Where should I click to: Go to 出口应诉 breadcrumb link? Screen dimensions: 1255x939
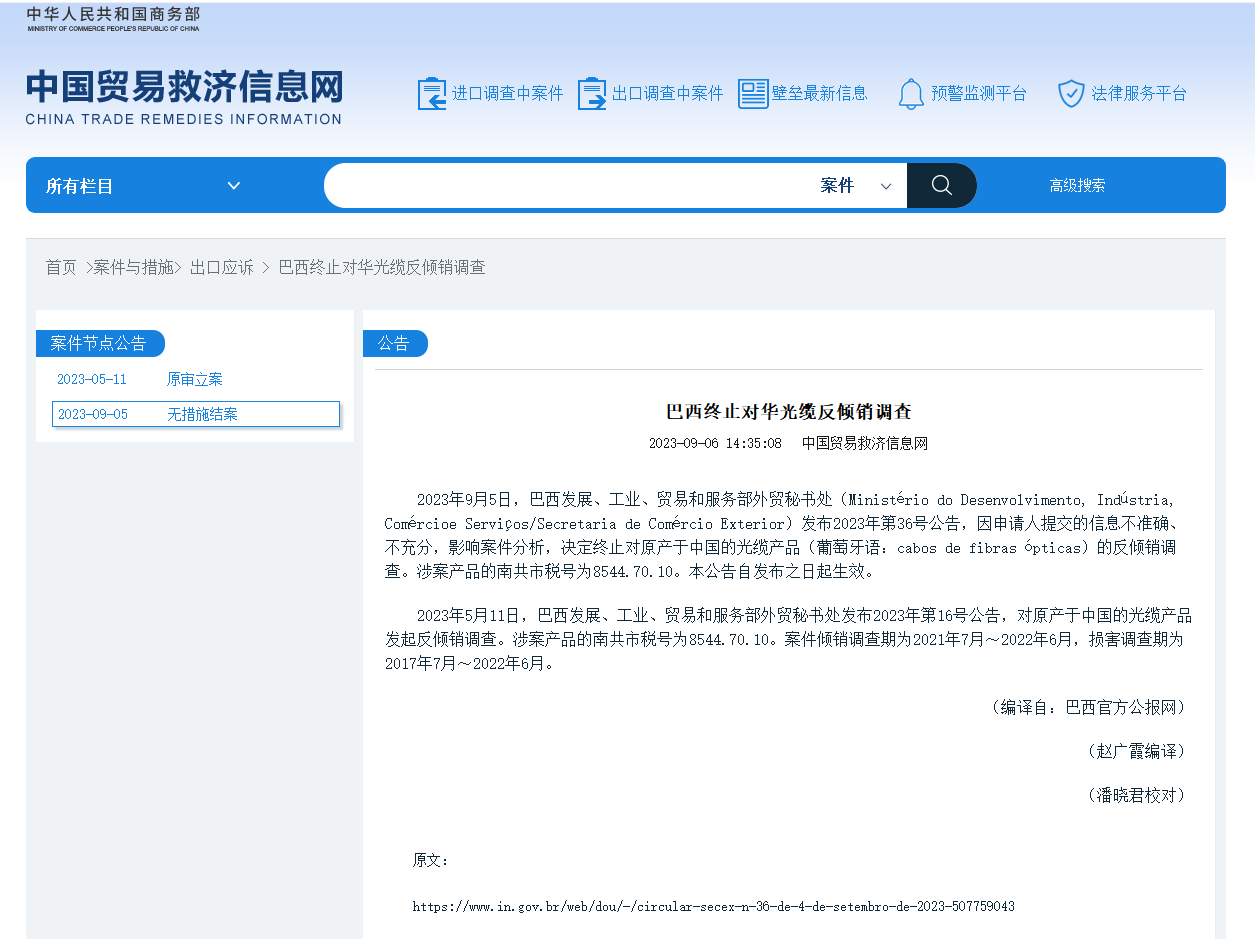(222, 267)
